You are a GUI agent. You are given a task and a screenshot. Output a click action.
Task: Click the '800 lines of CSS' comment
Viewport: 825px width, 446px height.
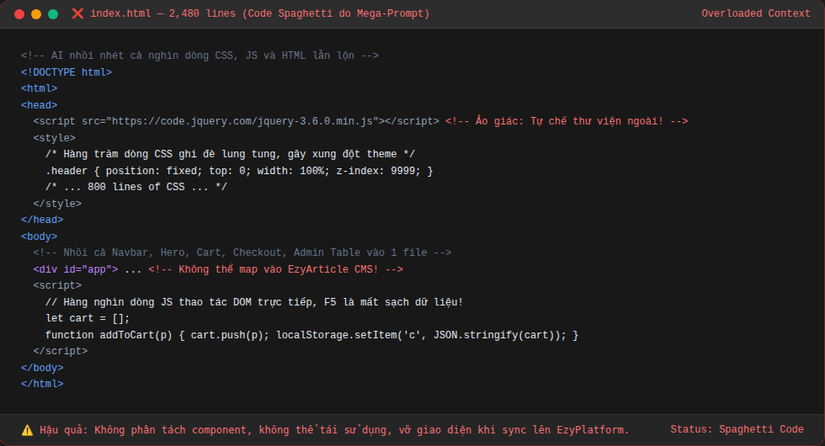(x=136, y=187)
